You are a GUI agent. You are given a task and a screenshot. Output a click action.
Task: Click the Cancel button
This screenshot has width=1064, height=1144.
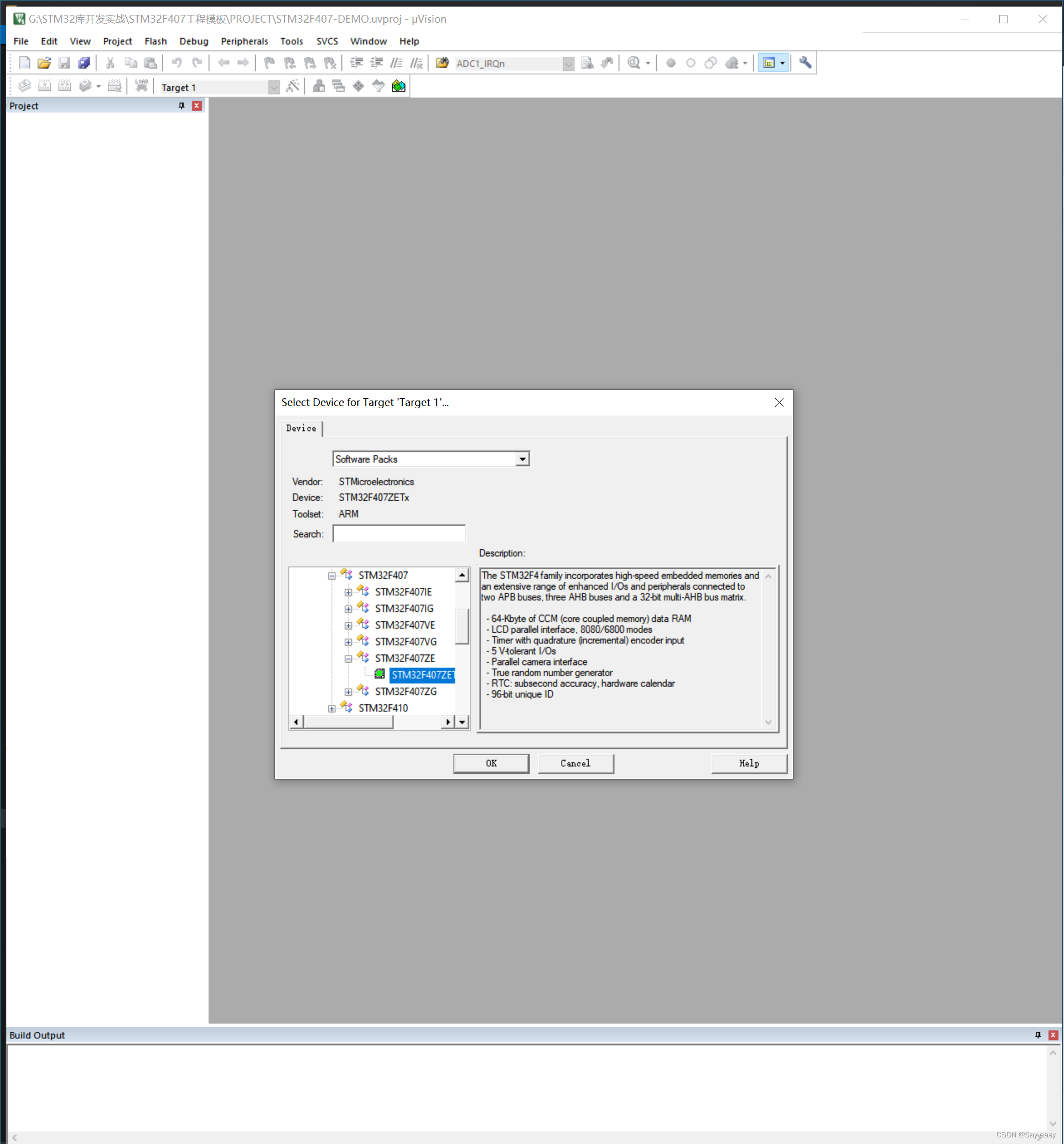(575, 763)
